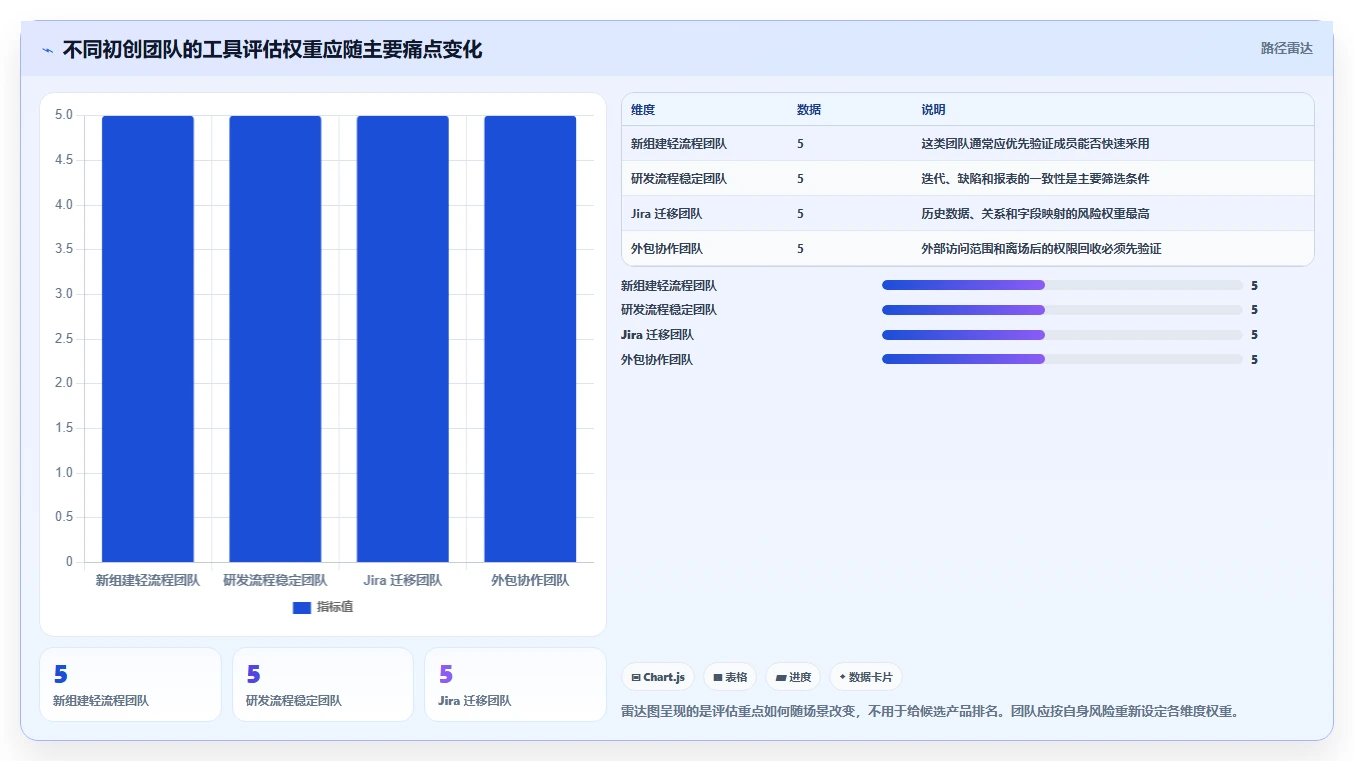Click the Jira 迁移团队 progress bar
Image resolution: width=1354 pixels, height=761 pixels.
coord(1062,334)
